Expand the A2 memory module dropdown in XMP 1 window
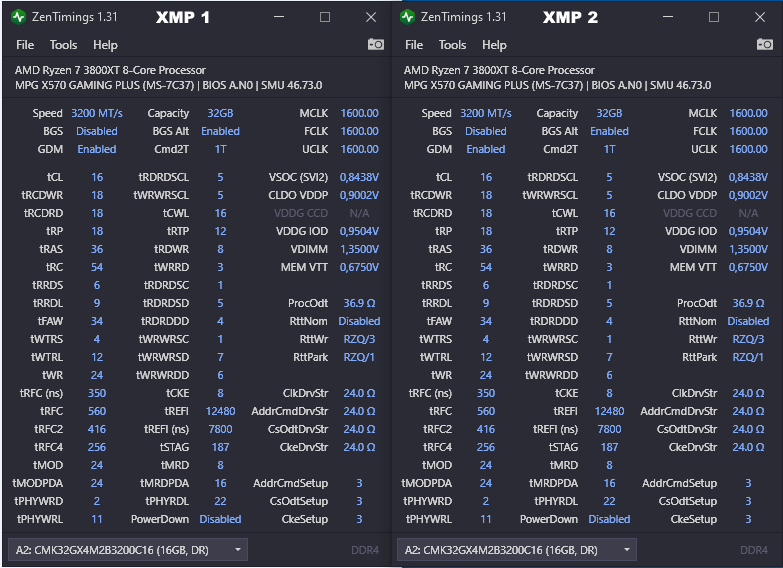 click(x=128, y=550)
